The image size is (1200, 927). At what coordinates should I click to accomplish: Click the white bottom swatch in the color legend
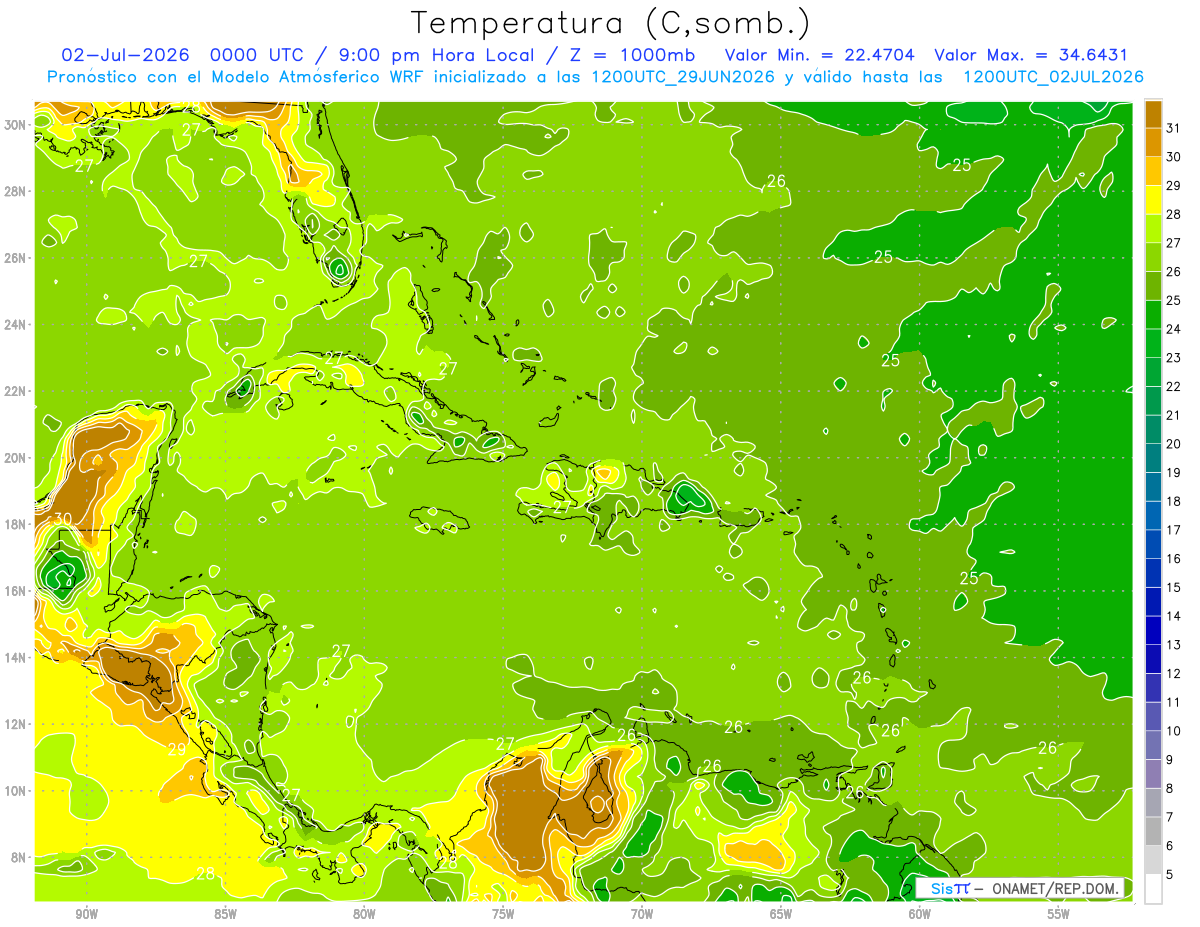(1153, 889)
